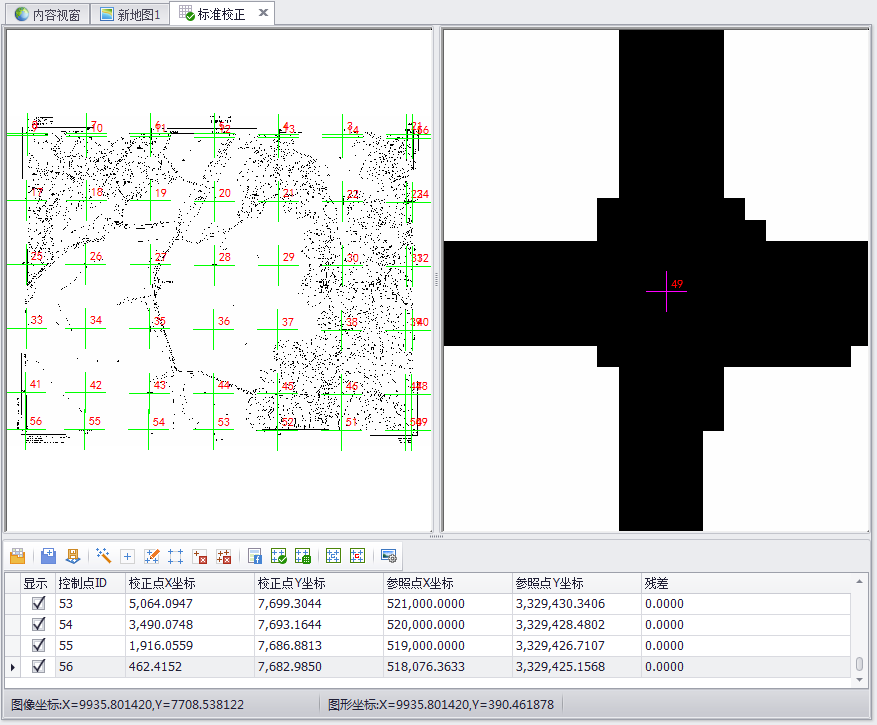This screenshot has width=877, height=725.
Task: Click the edit control point pencil icon
Action: tap(152, 556)
